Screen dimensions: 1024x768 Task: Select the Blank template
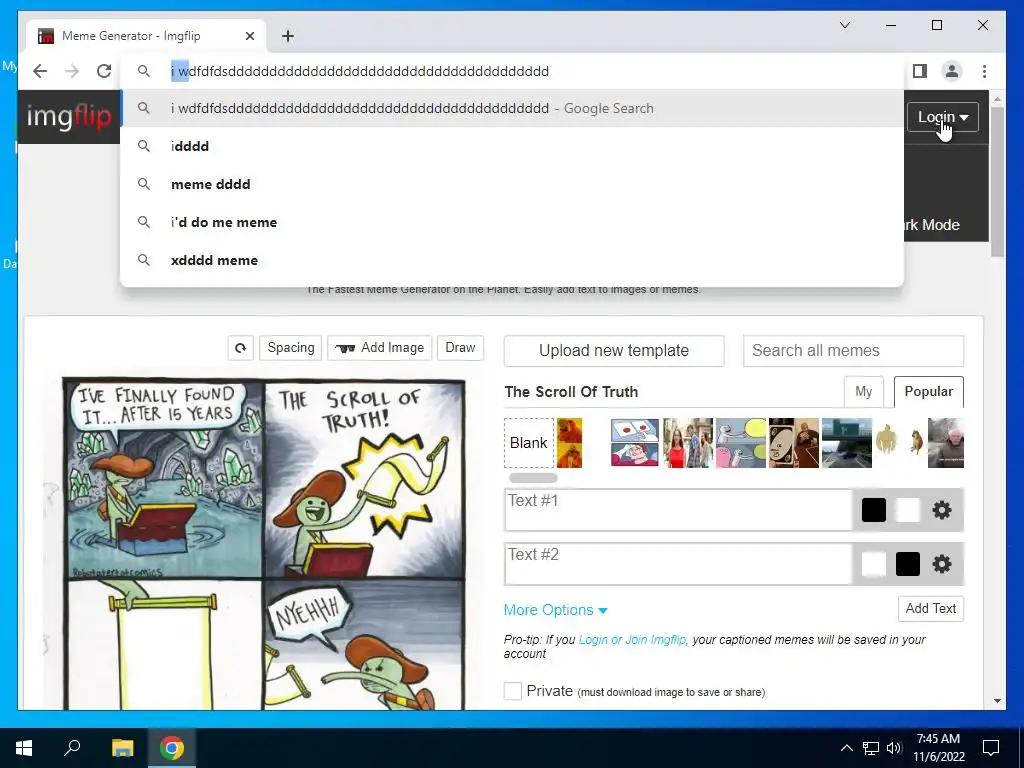click(x=529, y=443)
